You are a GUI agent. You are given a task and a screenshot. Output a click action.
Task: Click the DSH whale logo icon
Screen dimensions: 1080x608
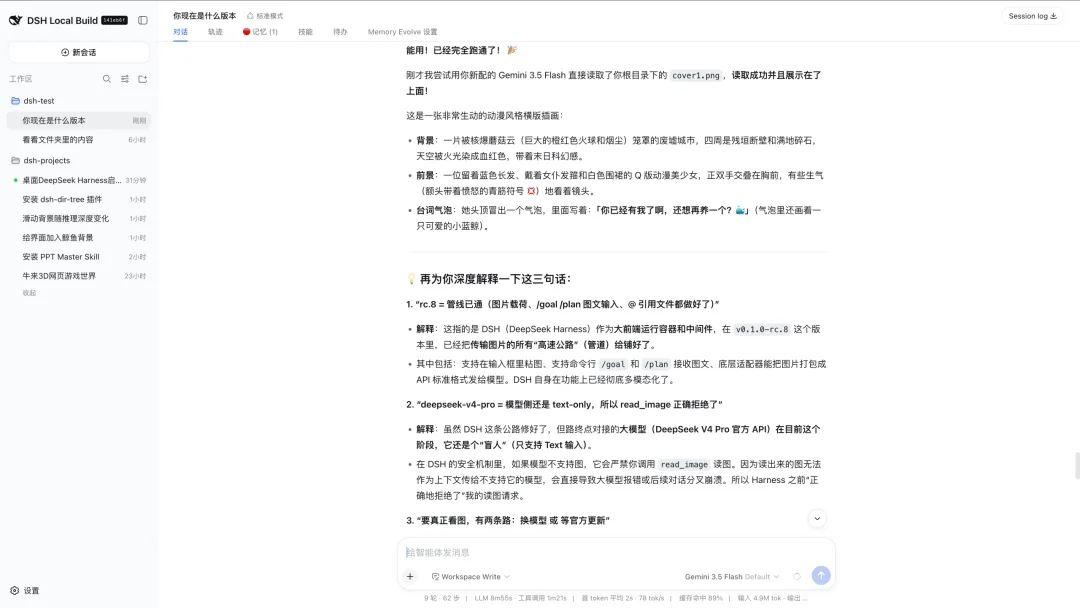coord(15,21)
